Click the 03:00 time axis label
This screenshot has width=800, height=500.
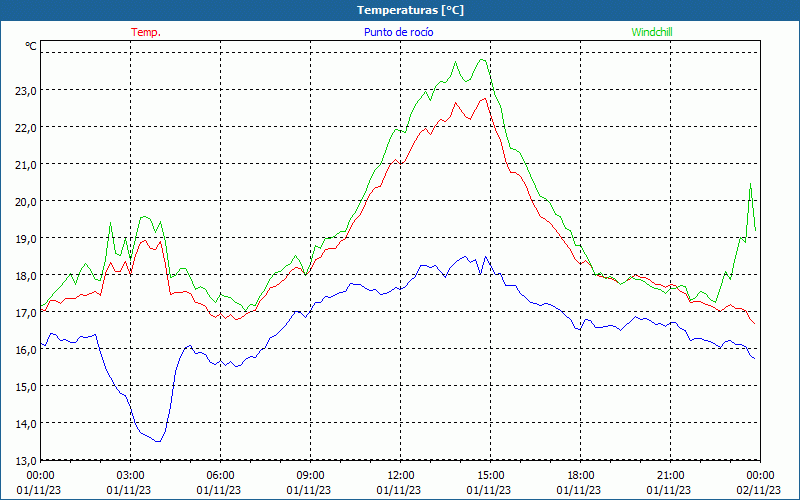131,476
